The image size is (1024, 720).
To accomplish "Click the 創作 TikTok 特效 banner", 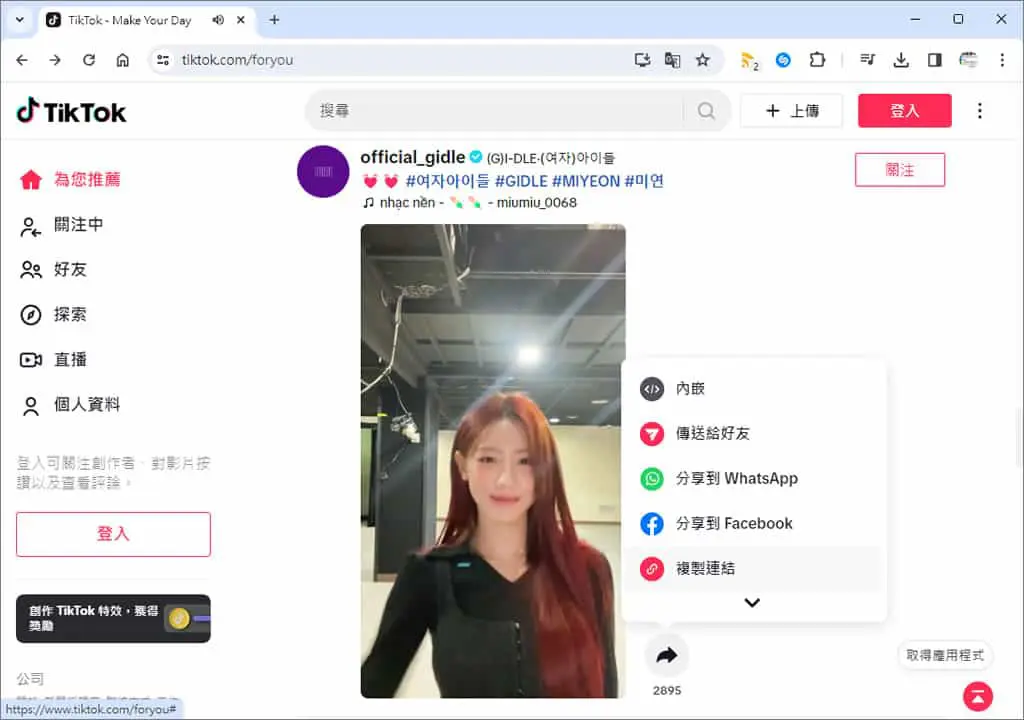I will (x=113, y=618).
